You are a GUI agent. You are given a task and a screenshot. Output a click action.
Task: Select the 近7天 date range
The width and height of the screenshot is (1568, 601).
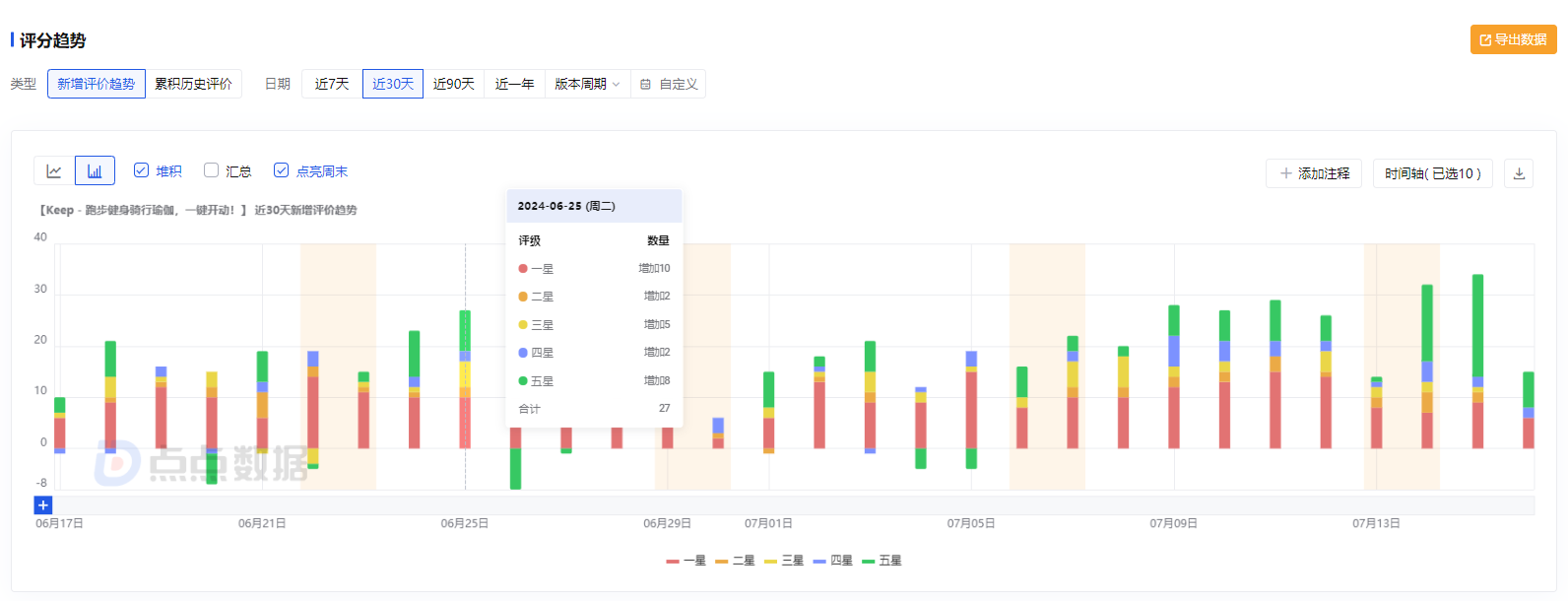coord(332,85)
